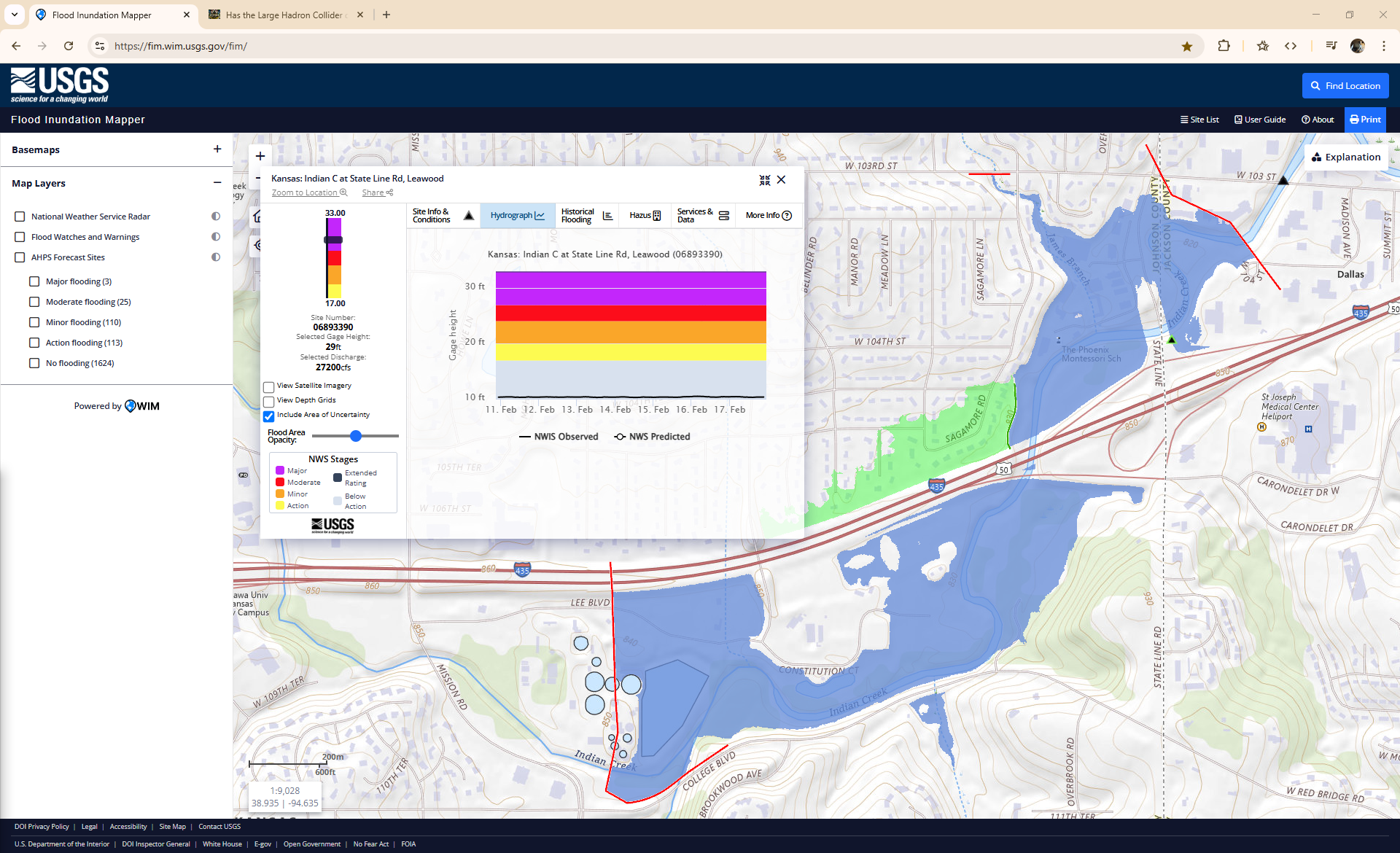
Task: Collapse the Map Layers section
Action: click(217, 183)
